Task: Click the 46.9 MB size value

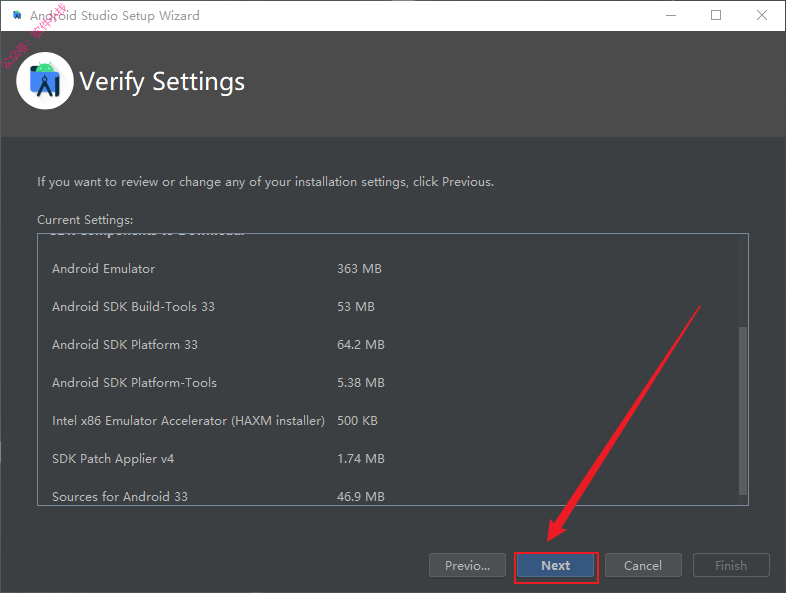Action: pyautogui.click(x=361, y=497)
